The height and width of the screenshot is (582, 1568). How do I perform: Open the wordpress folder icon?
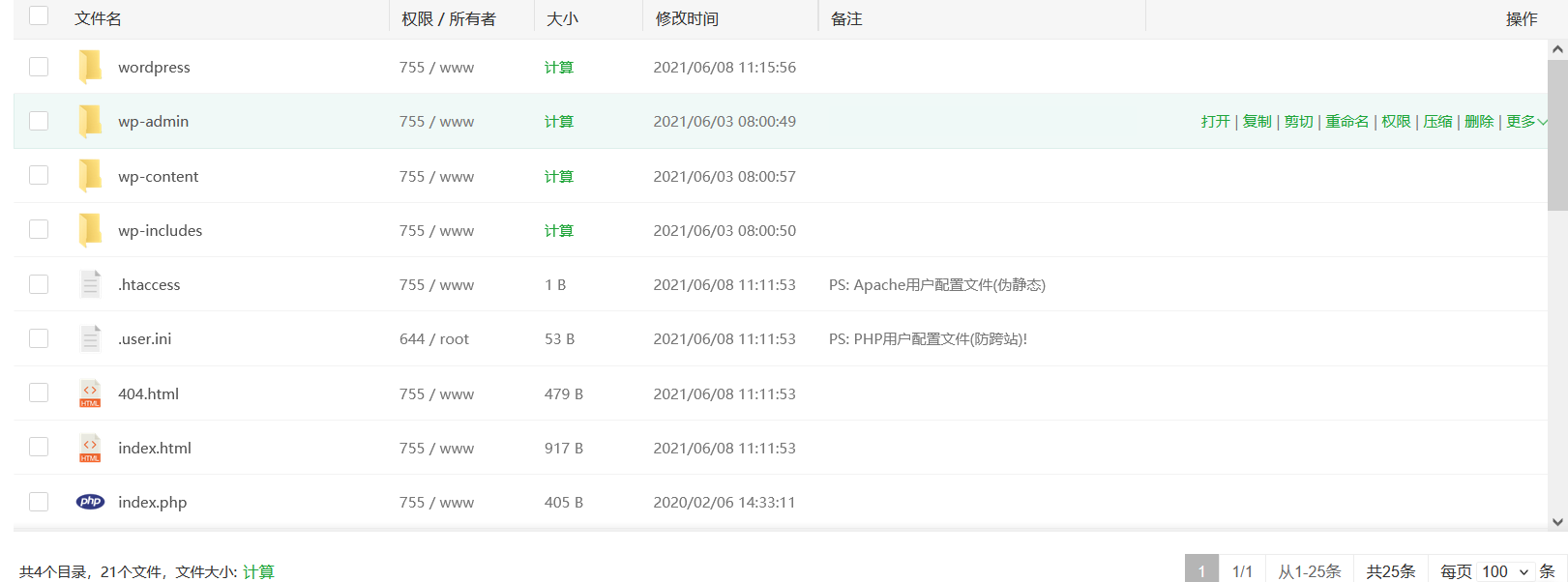coord(90,67)
